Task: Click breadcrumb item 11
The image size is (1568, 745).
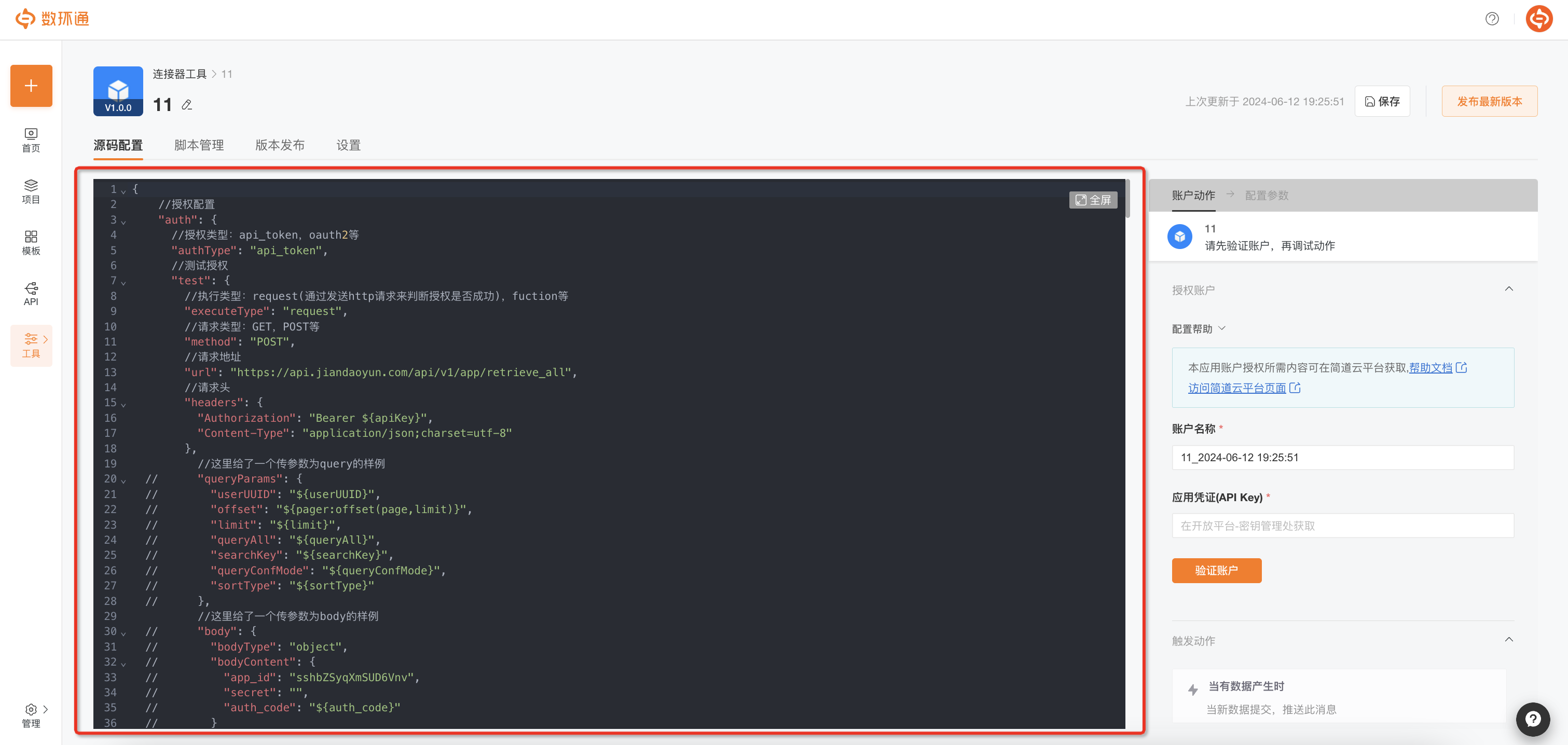Action: [226, 74]
